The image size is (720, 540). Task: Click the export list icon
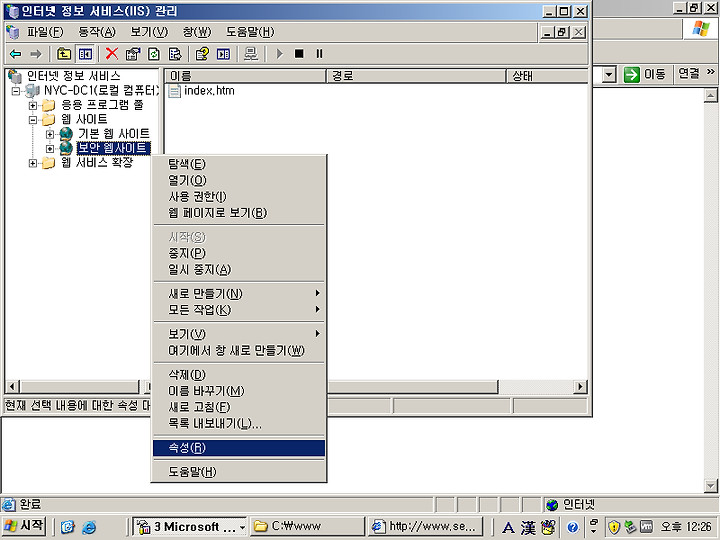[x=175, y=54]
